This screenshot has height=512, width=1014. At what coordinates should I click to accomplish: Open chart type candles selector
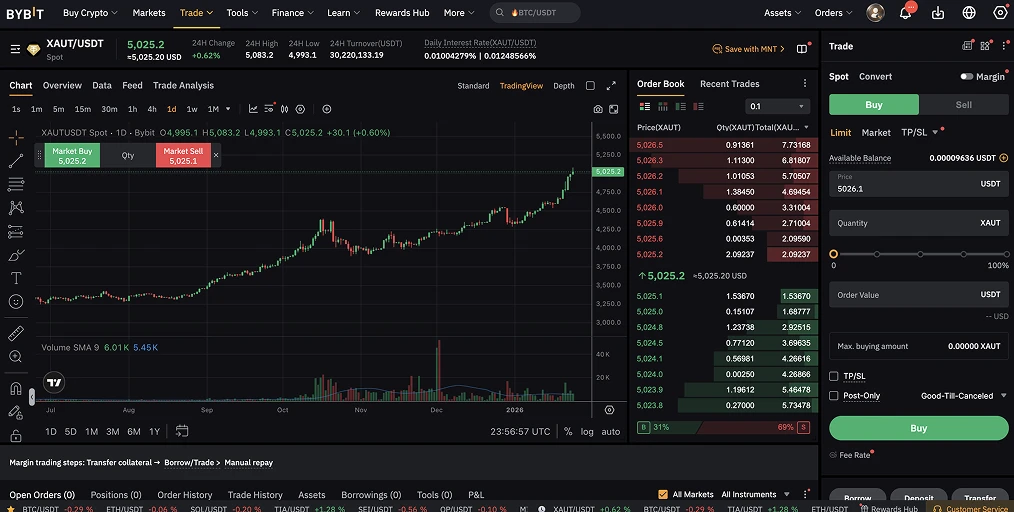[285, 109]
